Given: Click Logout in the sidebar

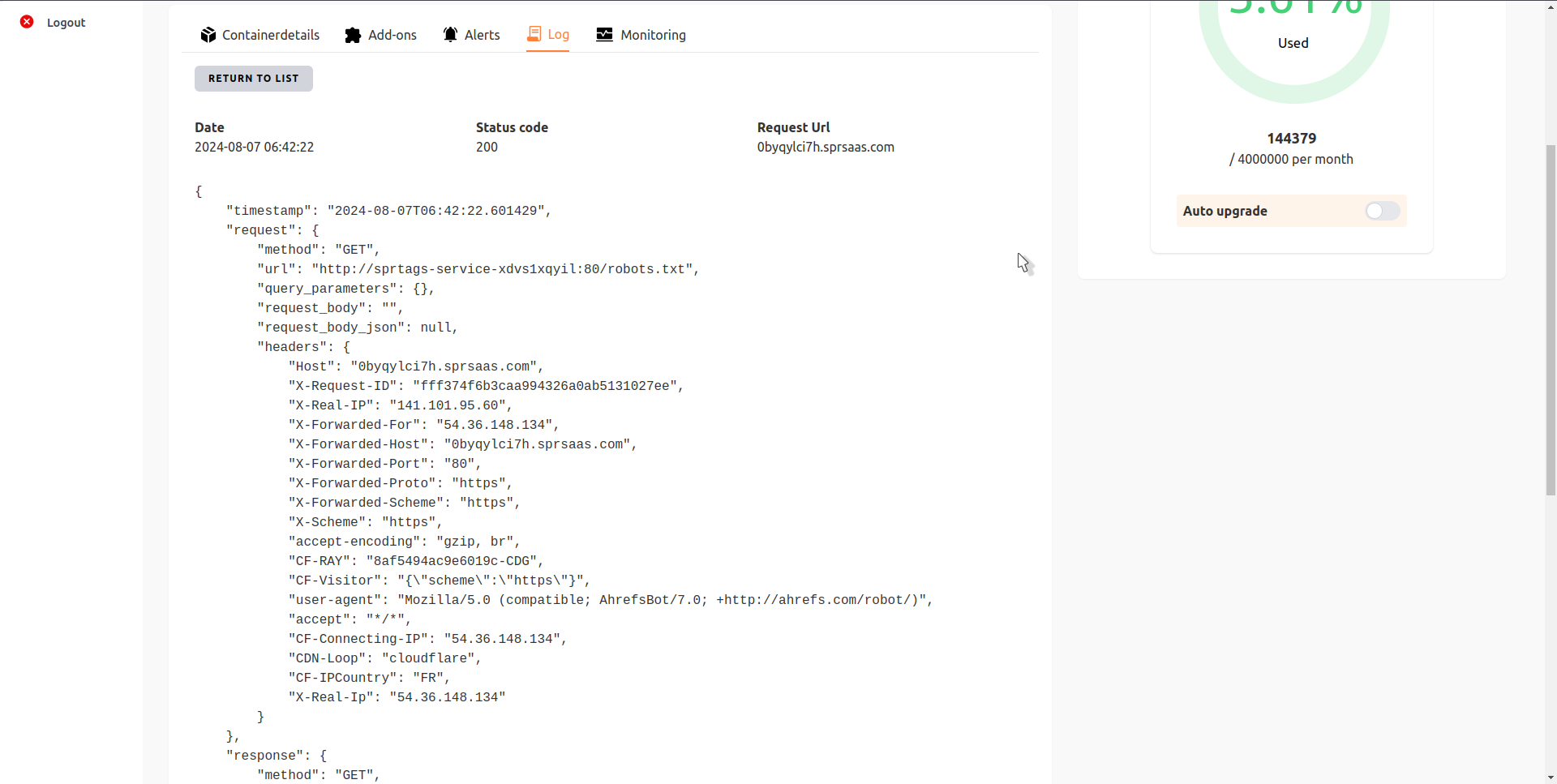Looking at the screenshot, I should (x=66, y=22).
